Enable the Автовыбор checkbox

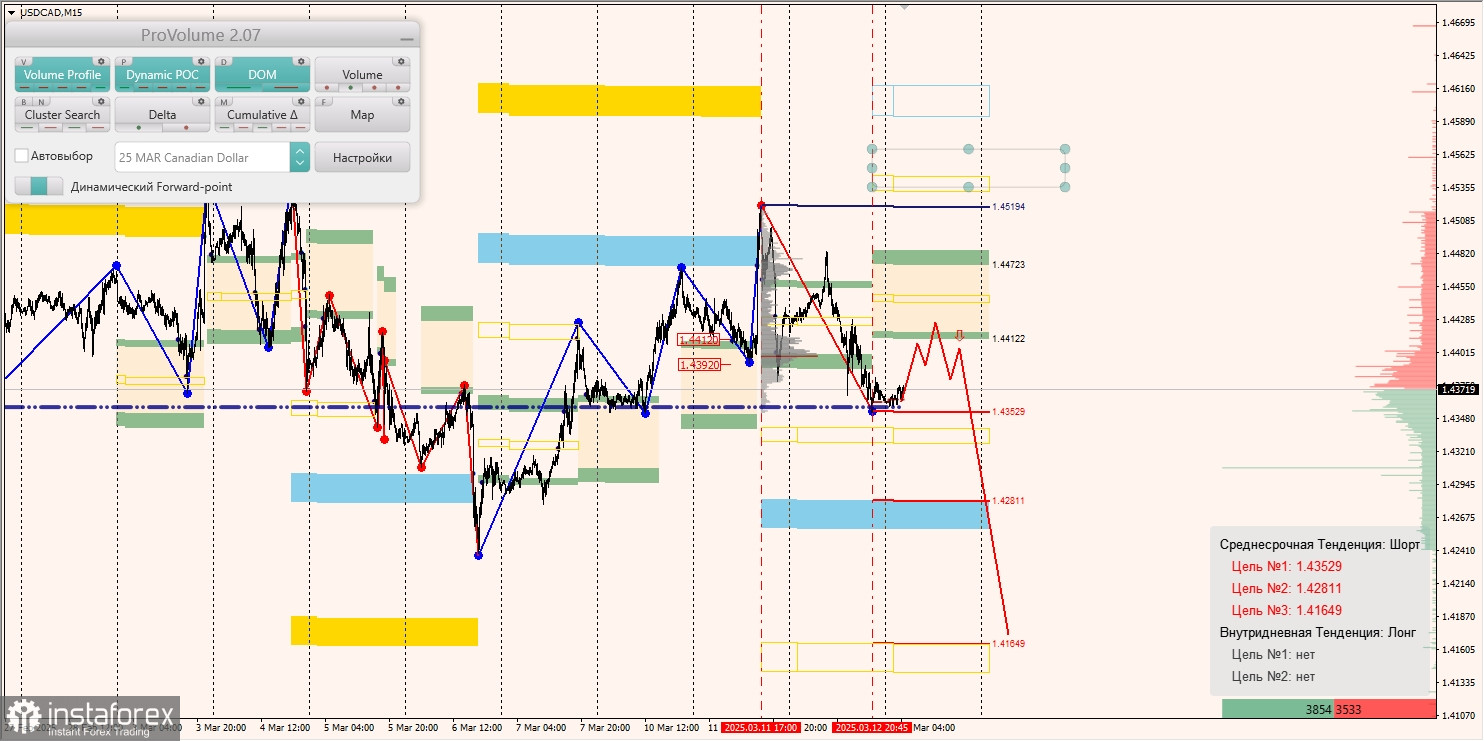click(x=22, y=156)
